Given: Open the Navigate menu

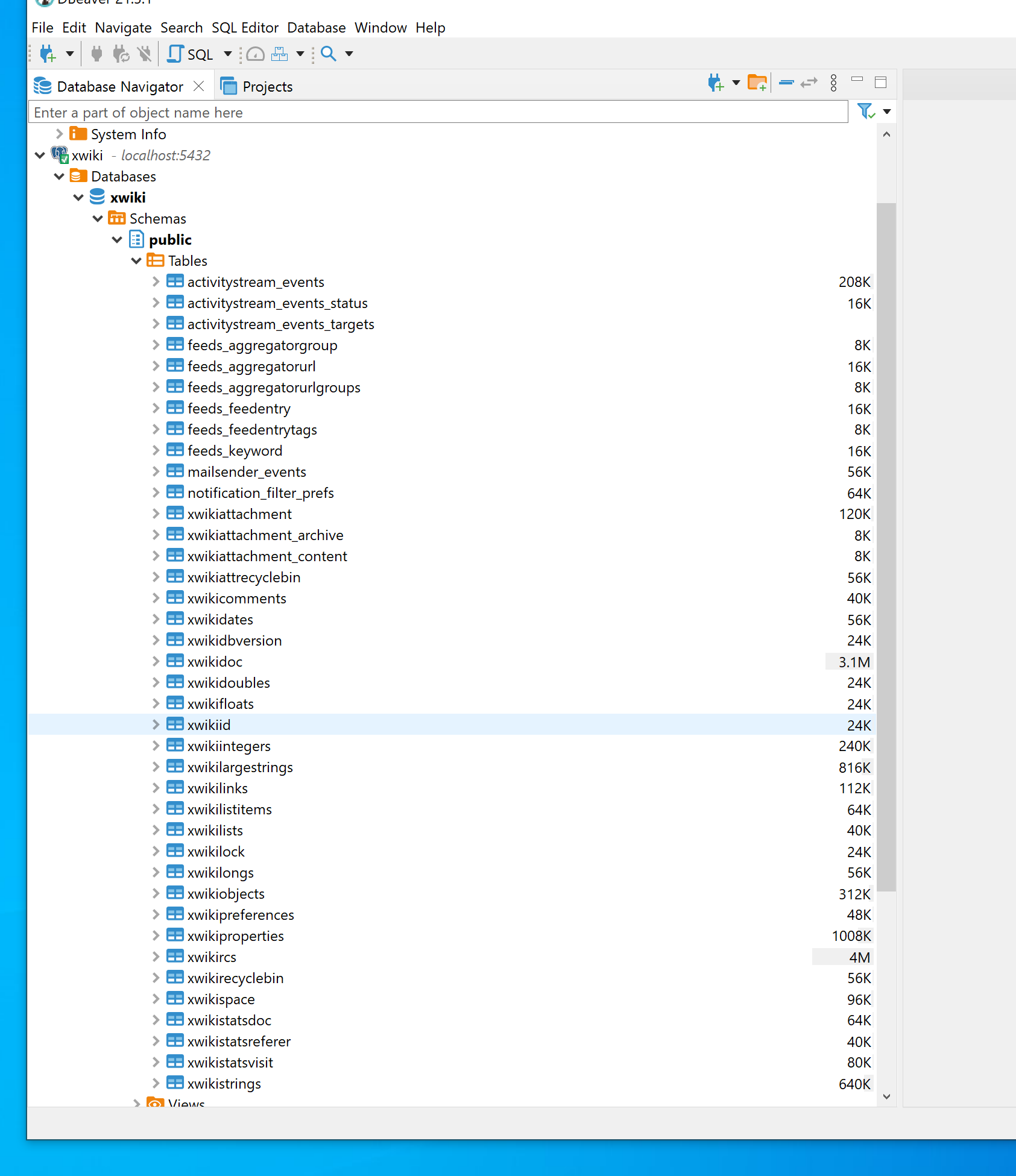Looking at the screenshot, I should pyautogui.click(x=123, y=28).
